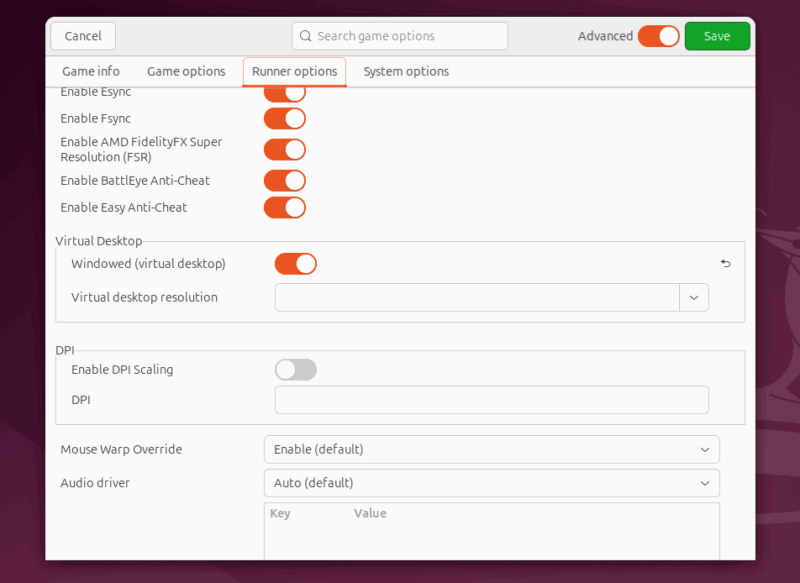Click the magnifier icon in the search bar

tap(306, 36)
